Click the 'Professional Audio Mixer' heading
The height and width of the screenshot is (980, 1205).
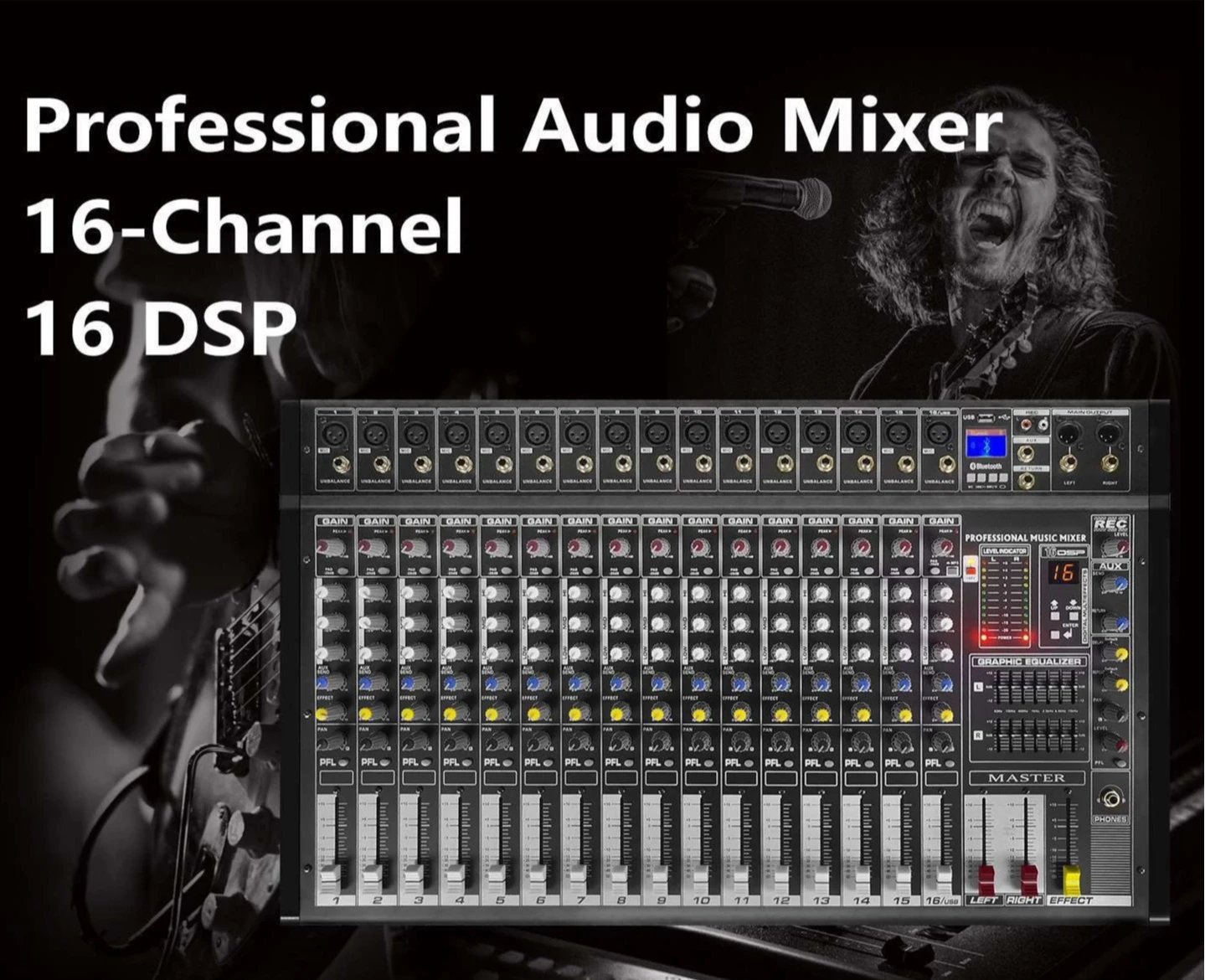pos(513,126)
